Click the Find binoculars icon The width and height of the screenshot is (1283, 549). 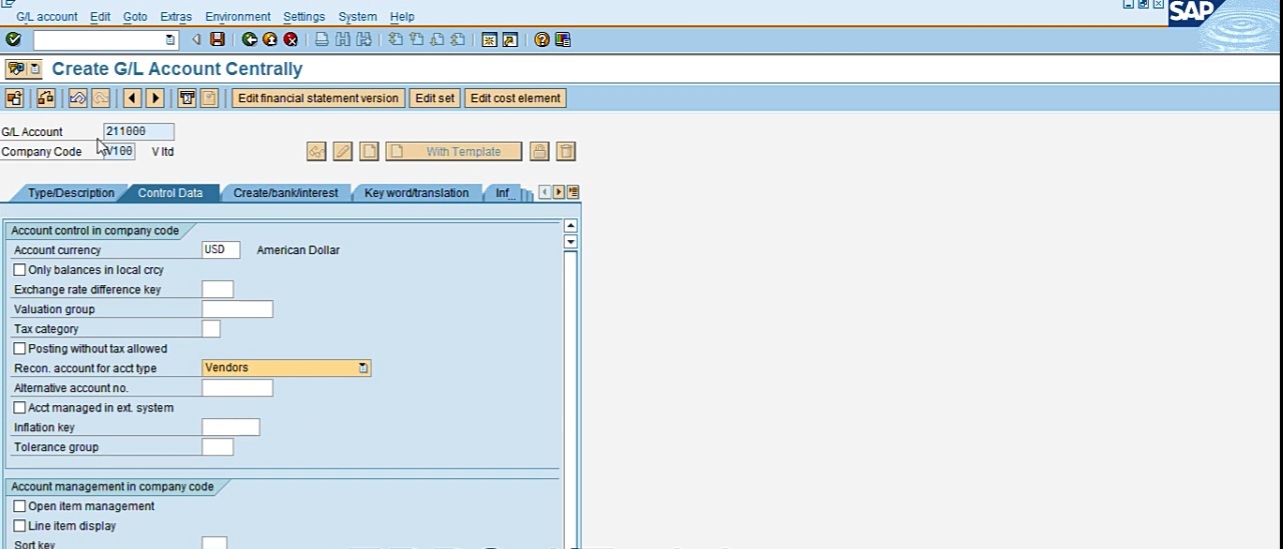point(342,40)
